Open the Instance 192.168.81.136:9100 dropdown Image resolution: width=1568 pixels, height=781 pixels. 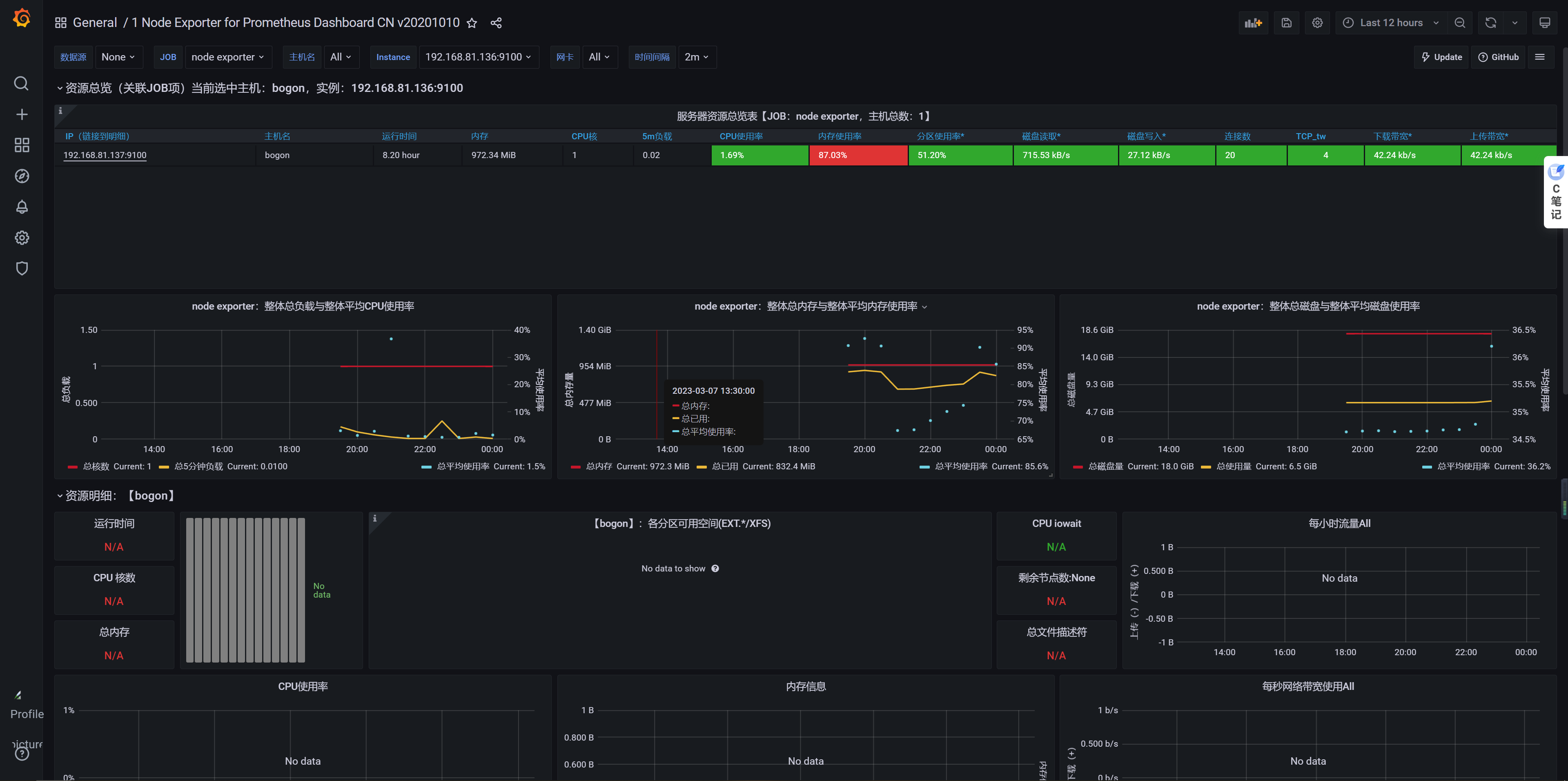tap(479, 57)
